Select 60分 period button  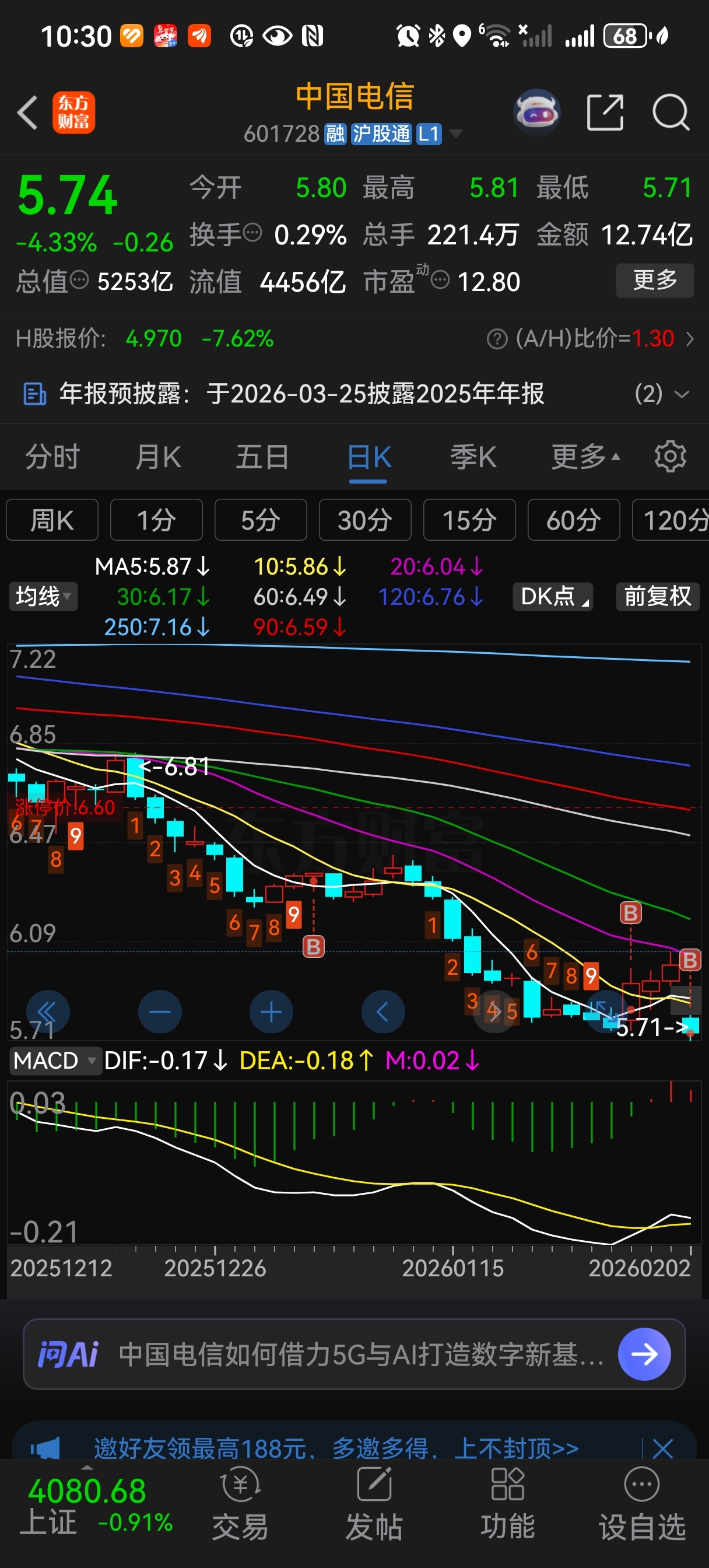click(574, 520)
